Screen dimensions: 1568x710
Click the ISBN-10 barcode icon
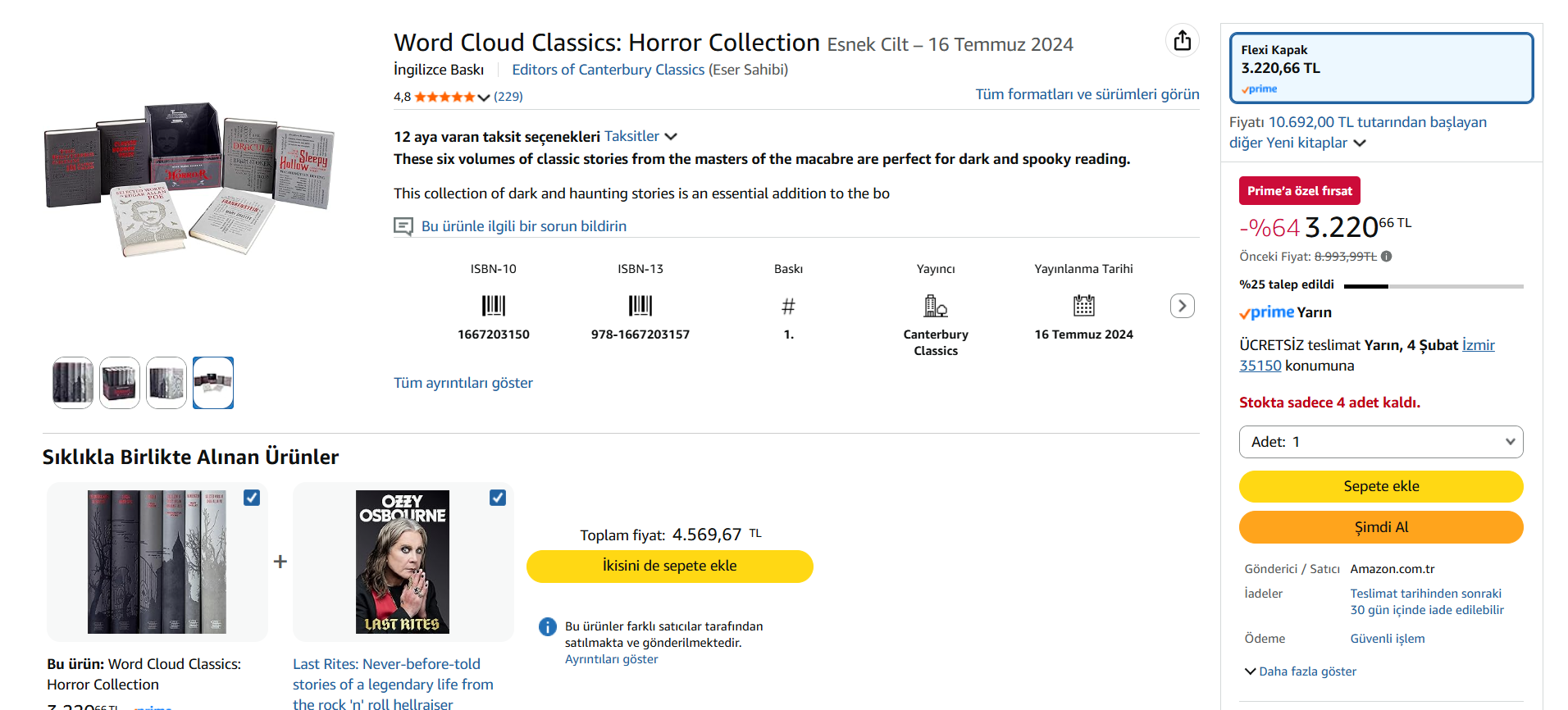[494, 306]
